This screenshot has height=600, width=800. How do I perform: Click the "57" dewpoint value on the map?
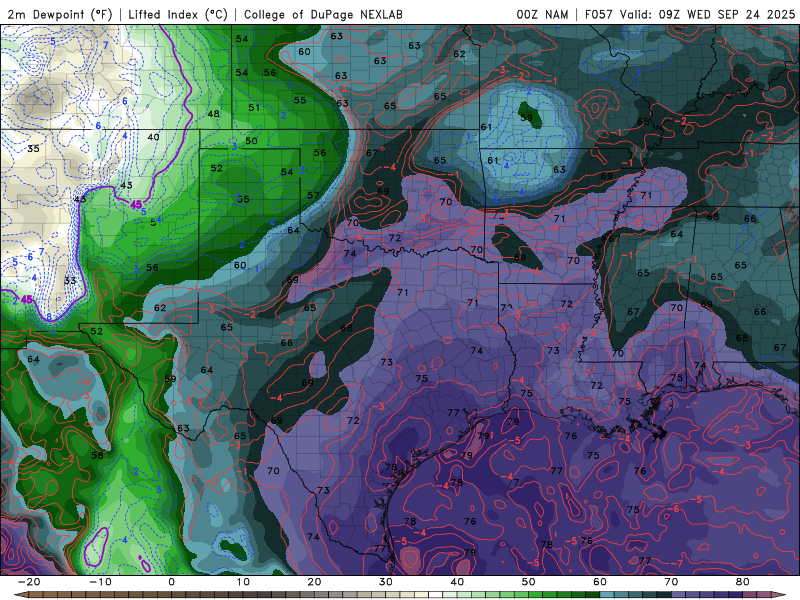[x=313, y=195]
